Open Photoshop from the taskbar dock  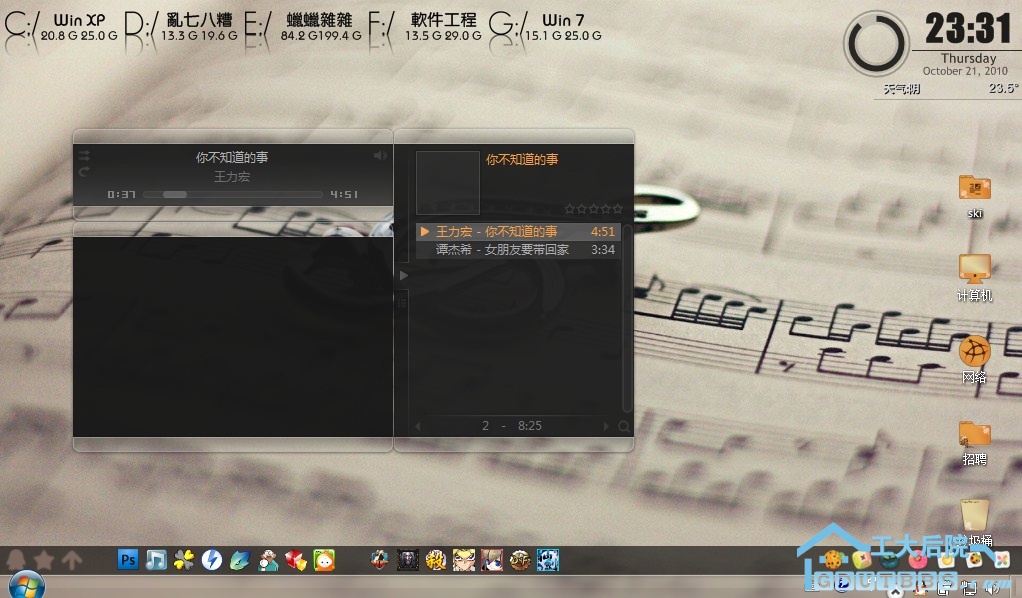tap(127, 560)
